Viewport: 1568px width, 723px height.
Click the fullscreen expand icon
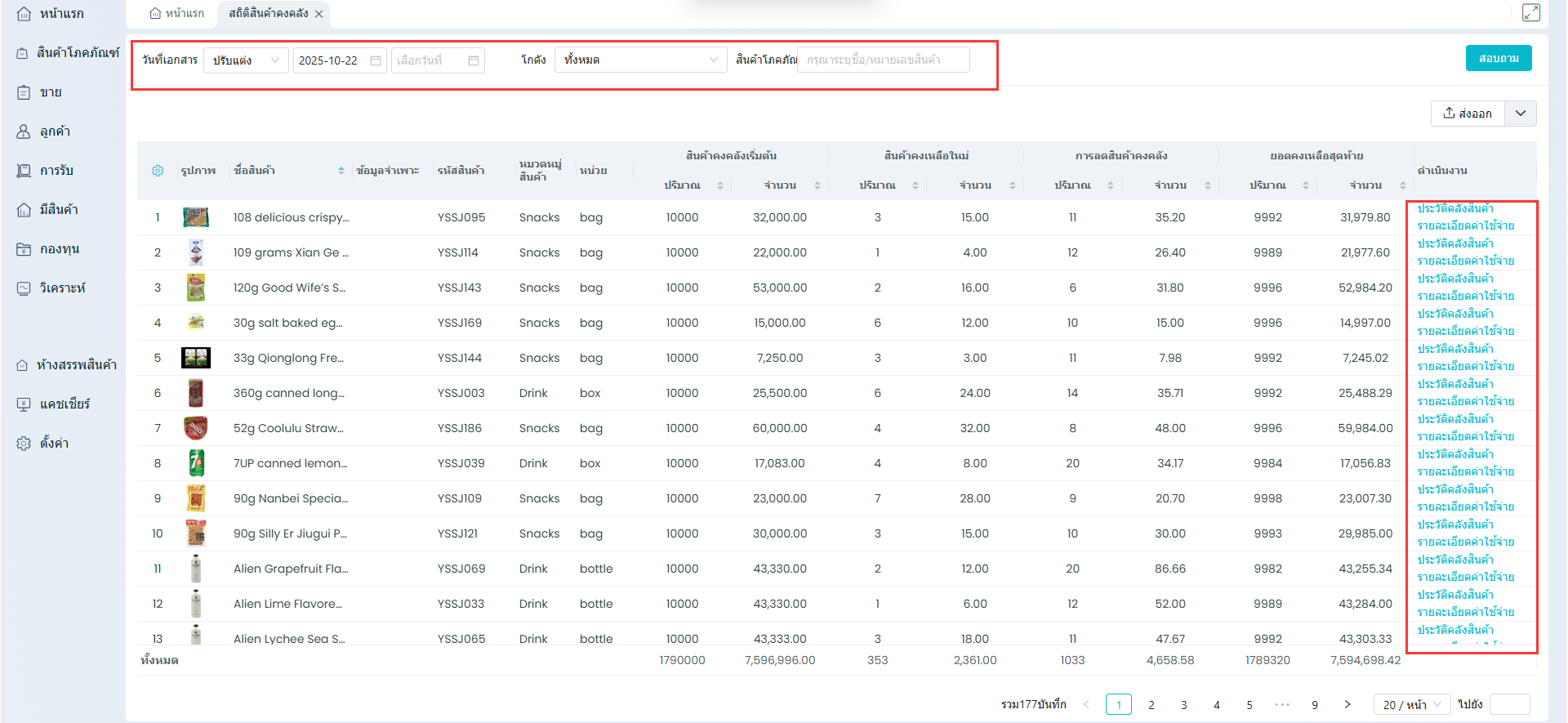pyautogui.click(x=1530, y=13)
